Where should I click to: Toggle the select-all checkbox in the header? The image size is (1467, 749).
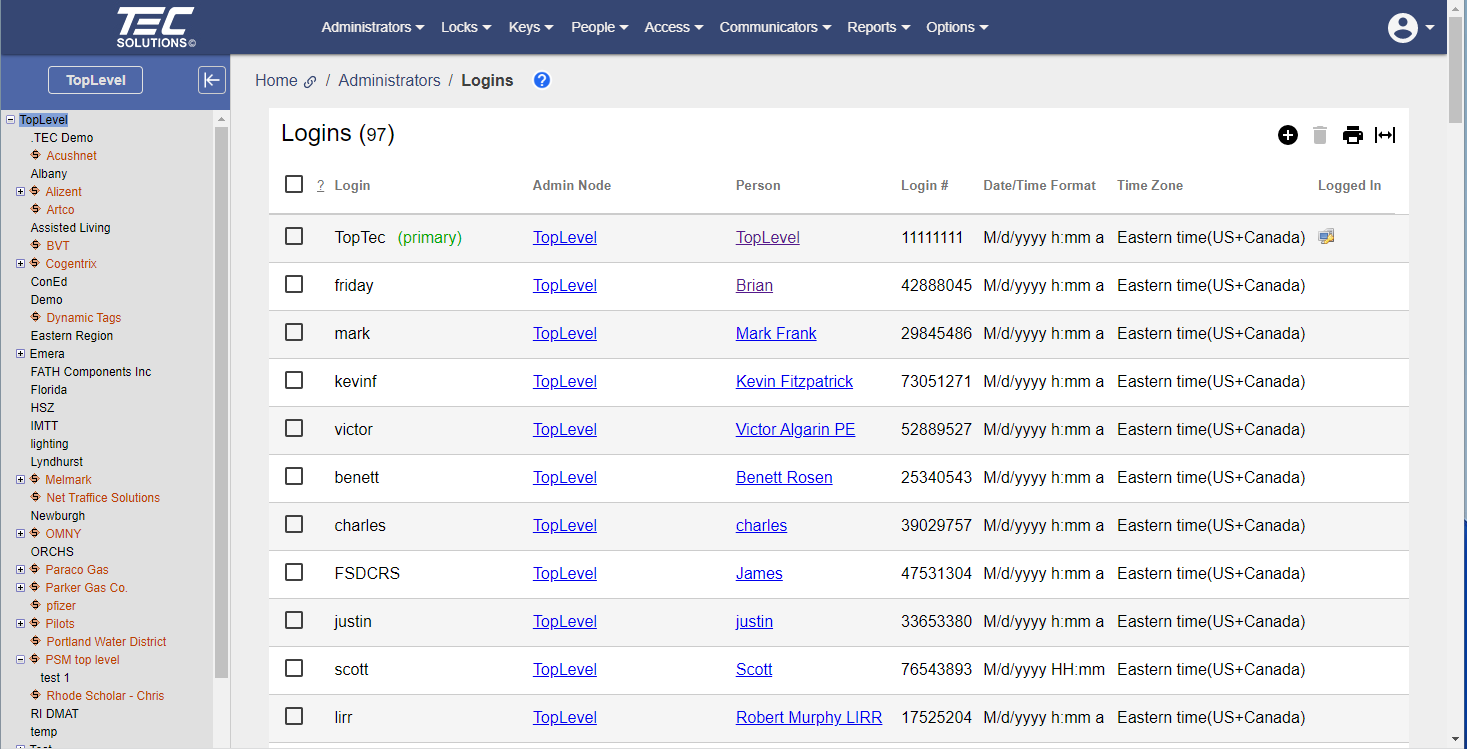click(294, 184)
